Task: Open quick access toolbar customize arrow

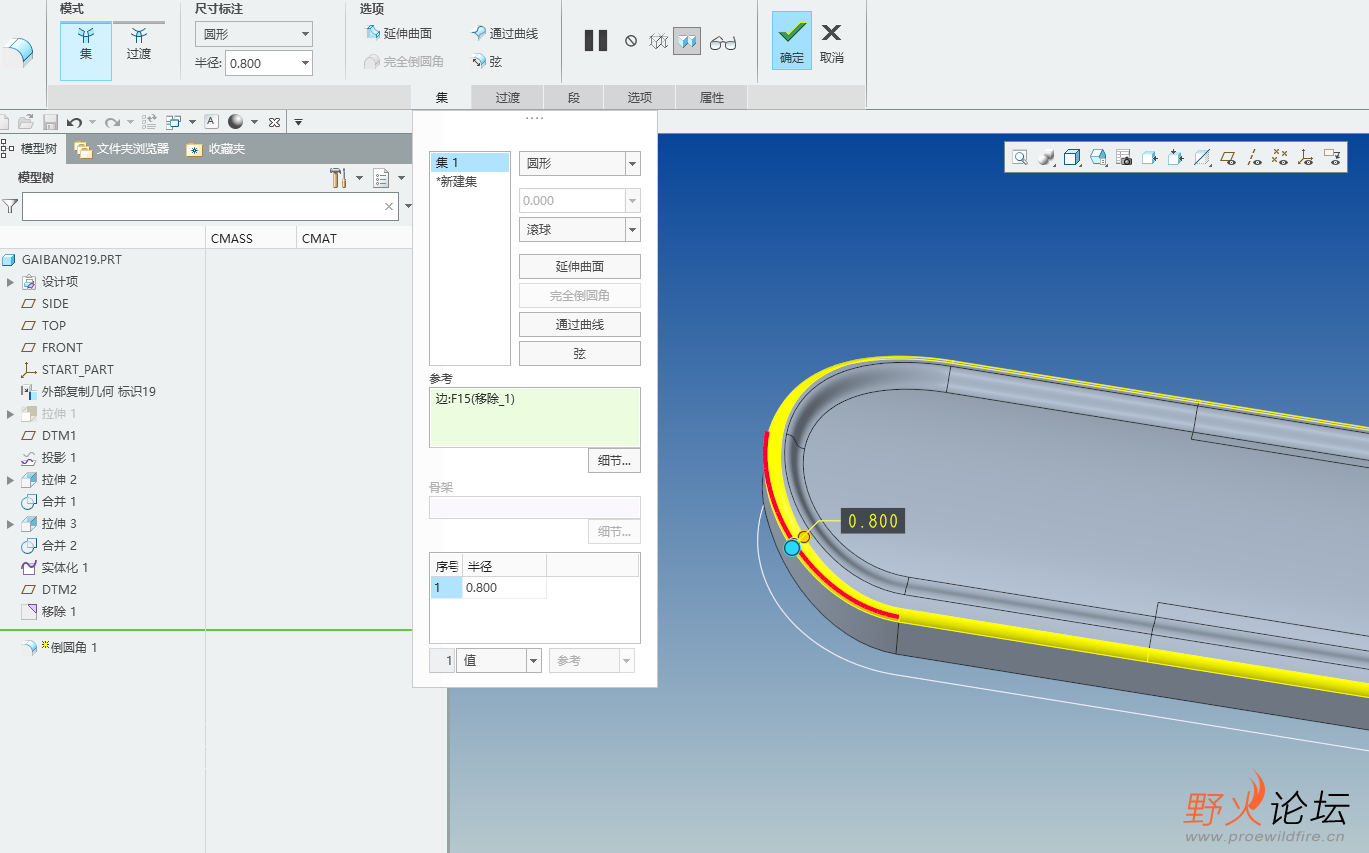Action: tap(298, 122)
